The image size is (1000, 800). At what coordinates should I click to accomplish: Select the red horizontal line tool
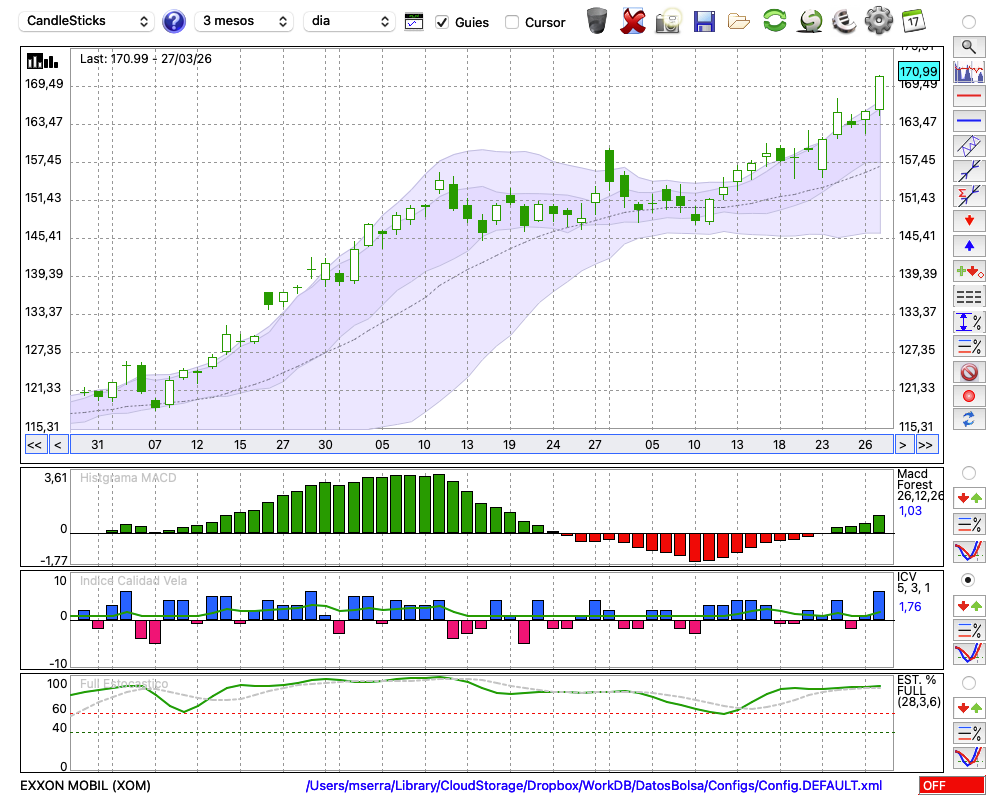[968, 97]
